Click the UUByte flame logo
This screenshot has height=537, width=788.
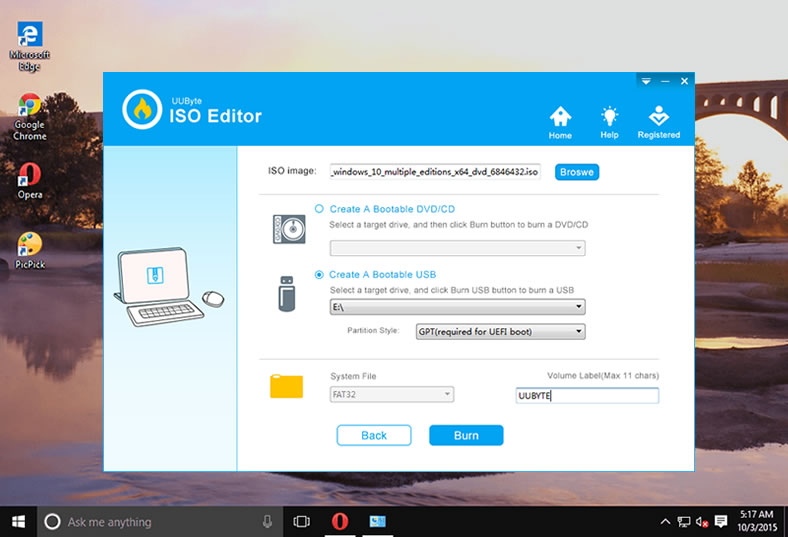coord(143,109)
